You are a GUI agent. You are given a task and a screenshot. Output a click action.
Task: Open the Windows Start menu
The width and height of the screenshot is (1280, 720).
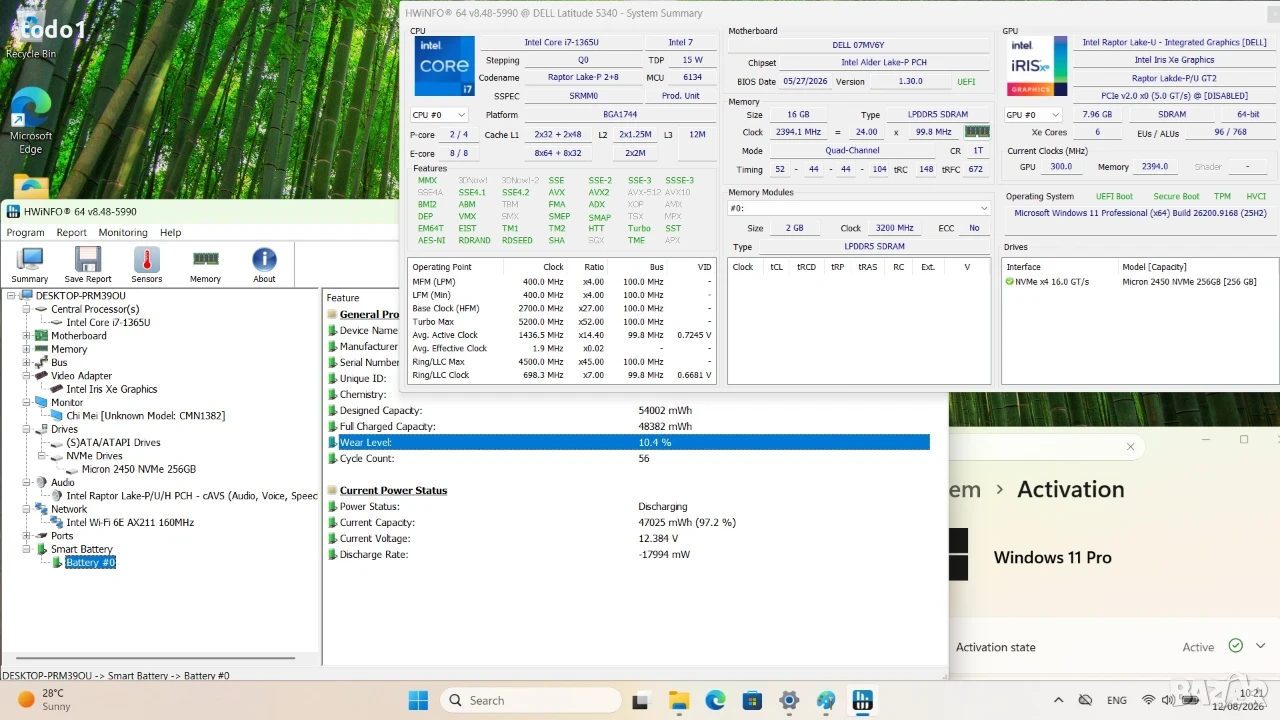[x=418, y=700]
